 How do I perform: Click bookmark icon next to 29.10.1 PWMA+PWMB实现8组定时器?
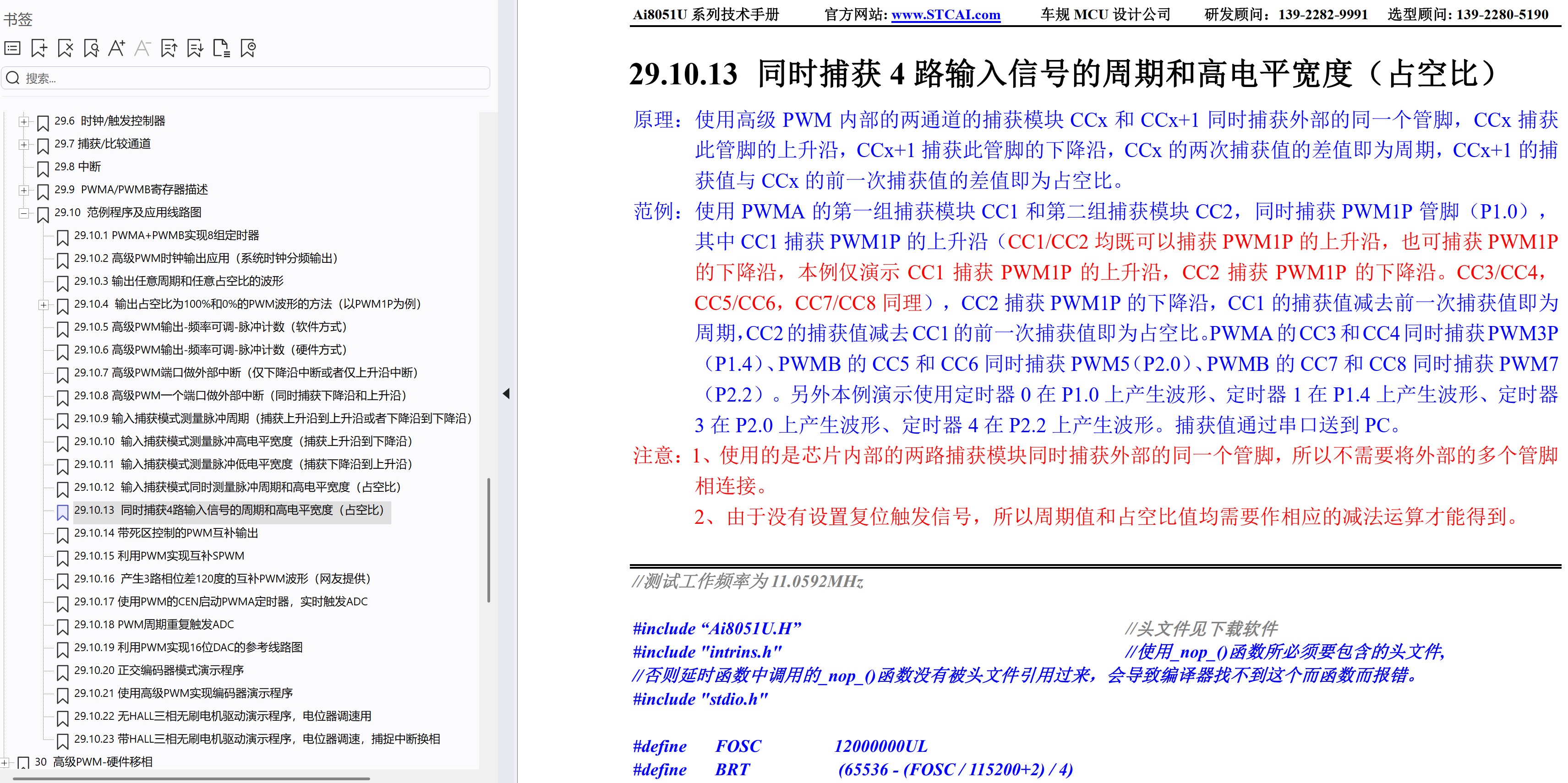(62, 238)
